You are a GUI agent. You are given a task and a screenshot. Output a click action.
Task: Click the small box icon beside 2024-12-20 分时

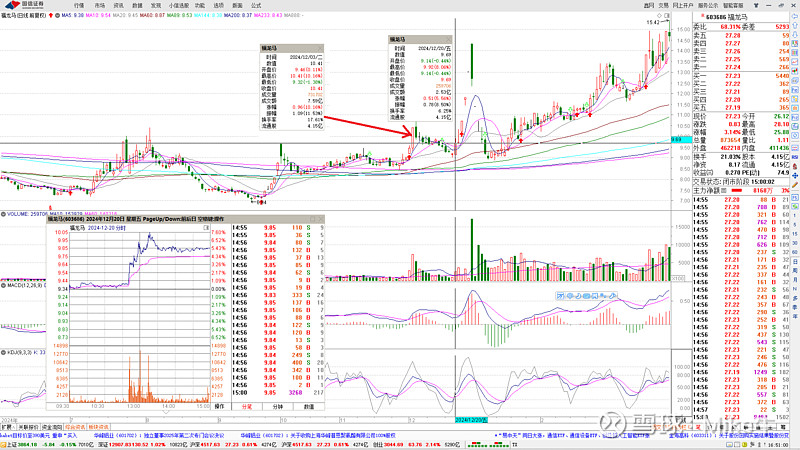[x=206, y=228]
